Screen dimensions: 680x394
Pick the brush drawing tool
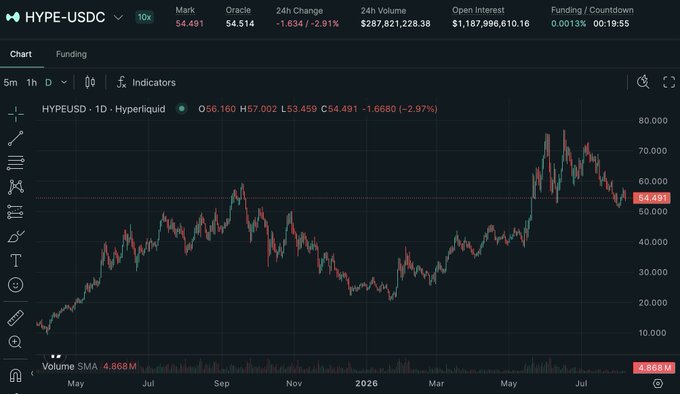[x=16, y=237]
